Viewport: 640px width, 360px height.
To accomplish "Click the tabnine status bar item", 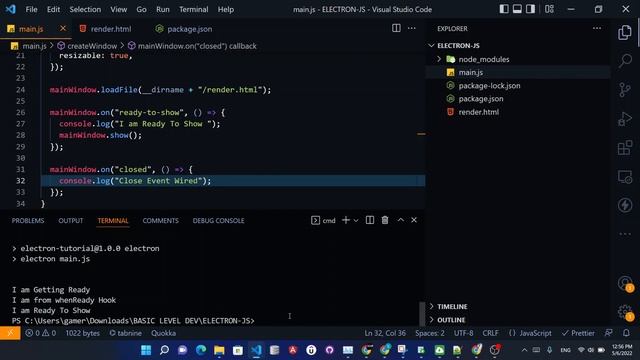I will [x=125, y=333].
